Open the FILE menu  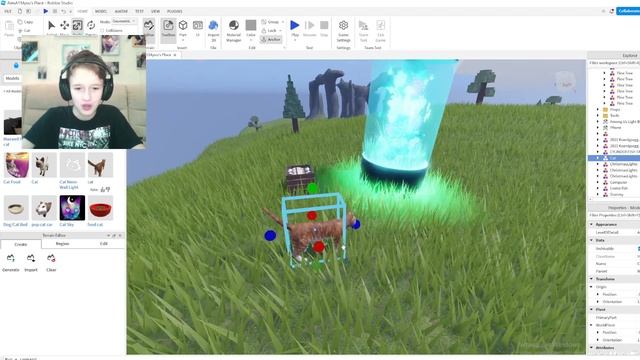point(8,11)
